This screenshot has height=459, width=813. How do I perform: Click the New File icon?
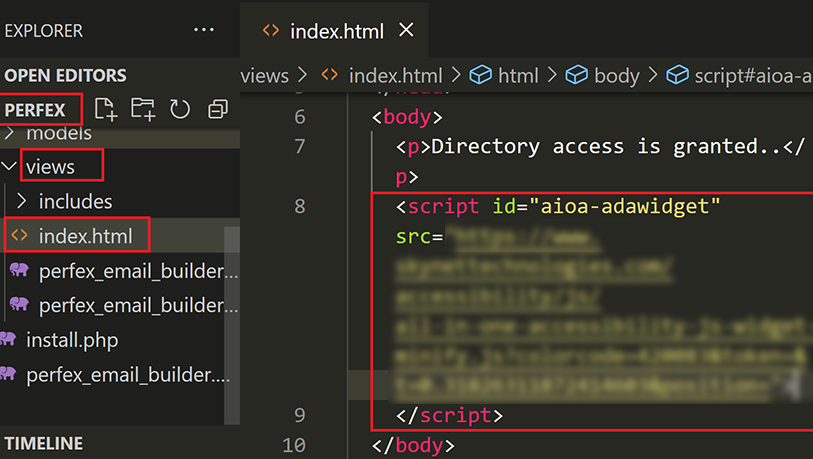coord(106,109)
